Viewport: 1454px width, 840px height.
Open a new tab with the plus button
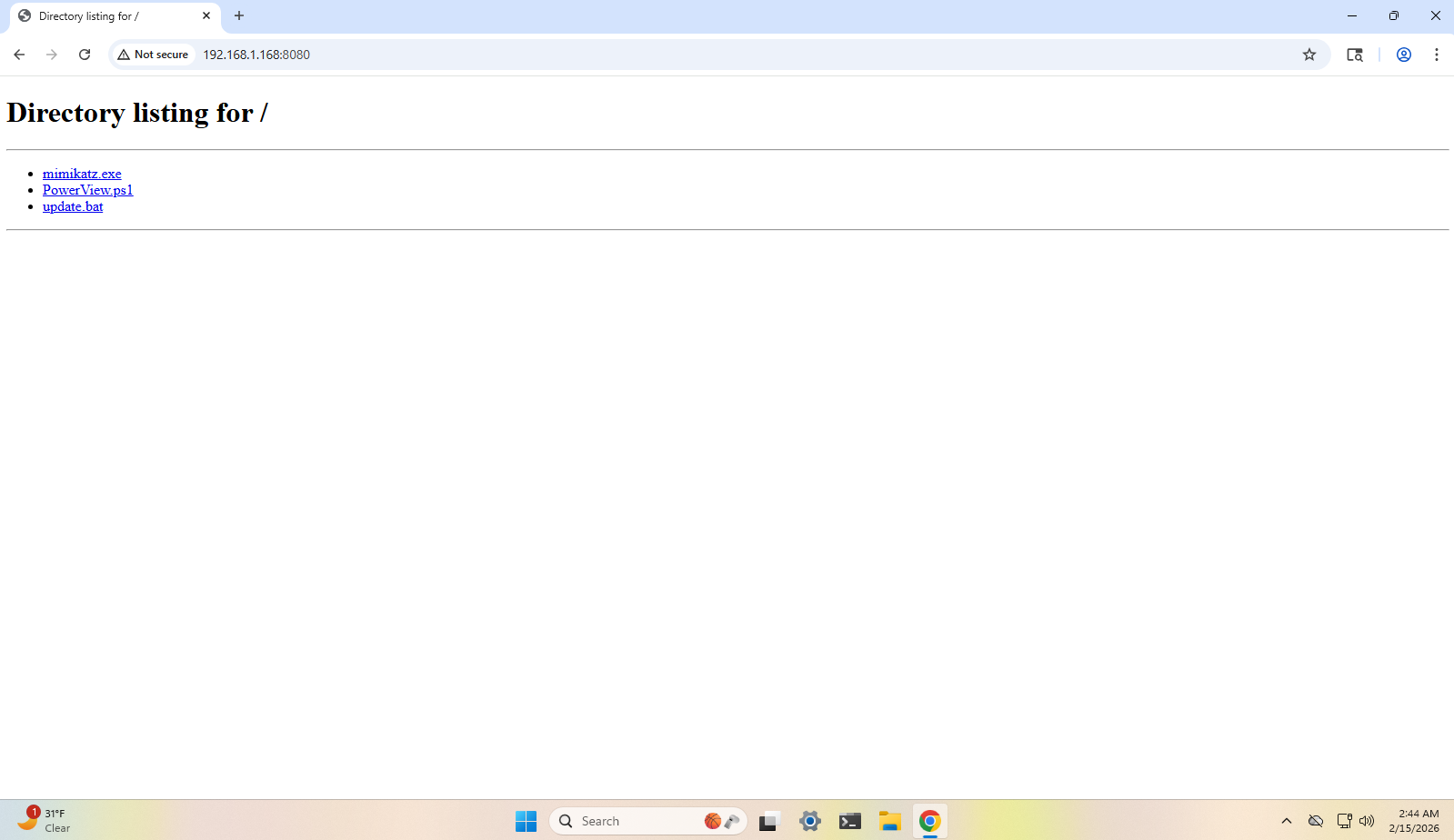tap(239, 15)
